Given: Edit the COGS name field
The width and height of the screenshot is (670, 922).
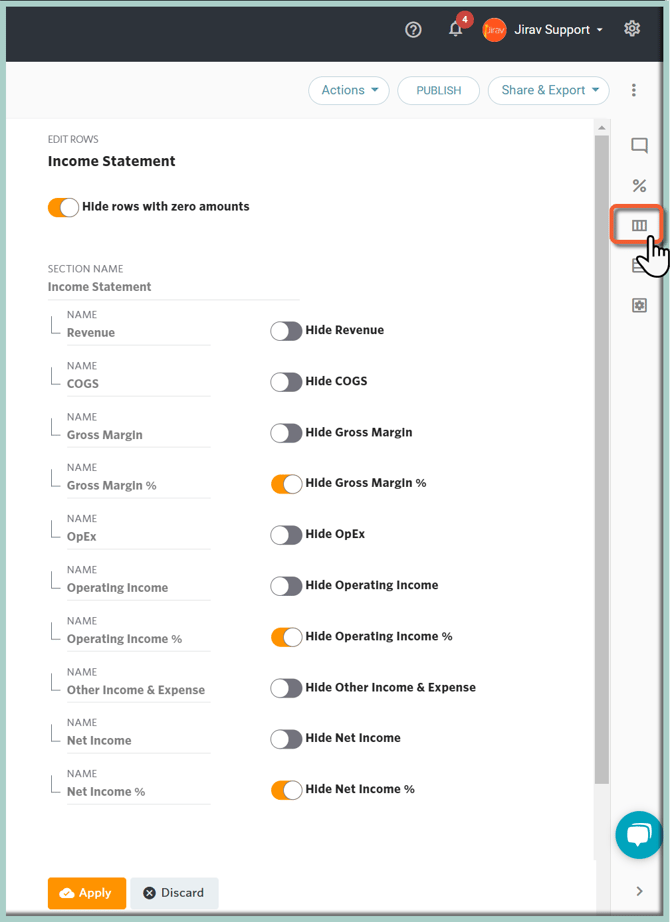Looking at the screenshot, I should [138, 384].
